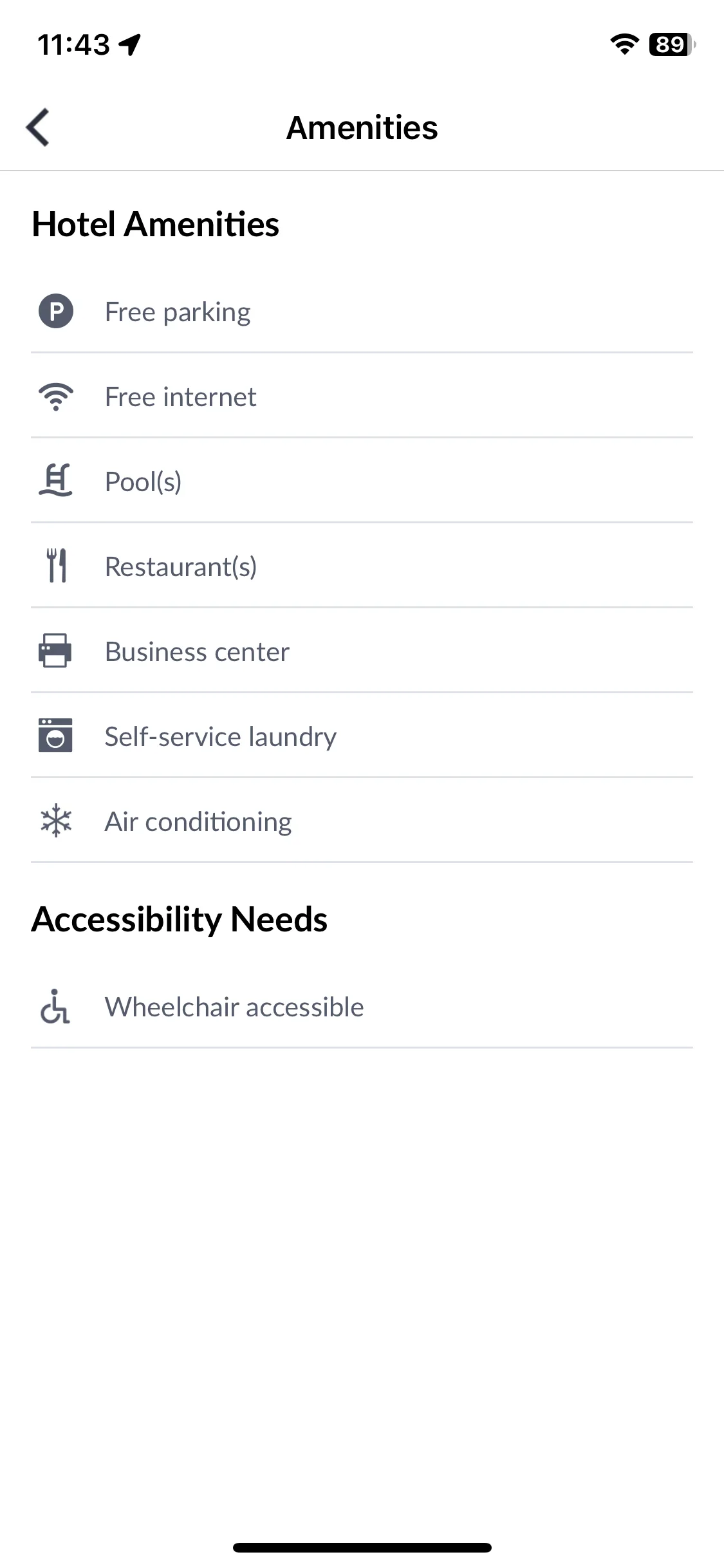Screen dimensions: 724x1568
Task: Tap the printer business center icon
Action: (x=55, y=651)
